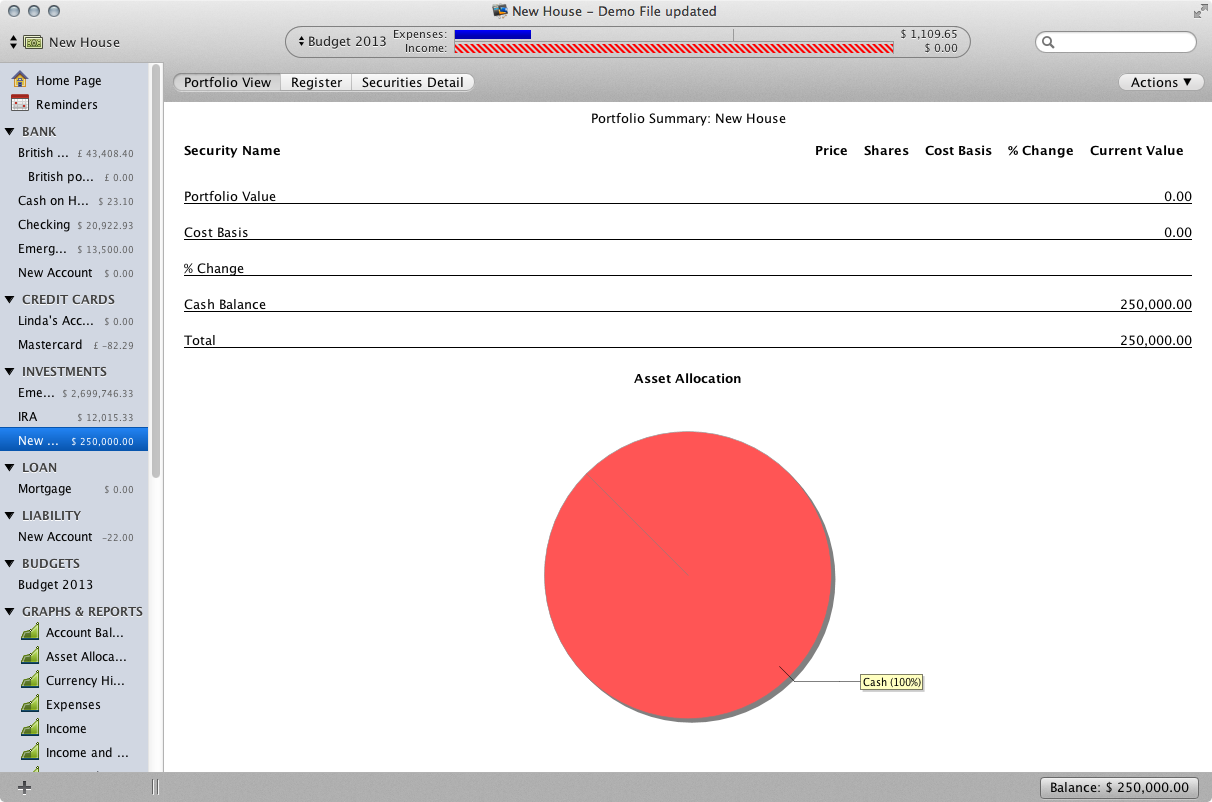This screenshot has height=802, width=1212.
Task: Click the Home Page house icon
Action: click(19, 80)
